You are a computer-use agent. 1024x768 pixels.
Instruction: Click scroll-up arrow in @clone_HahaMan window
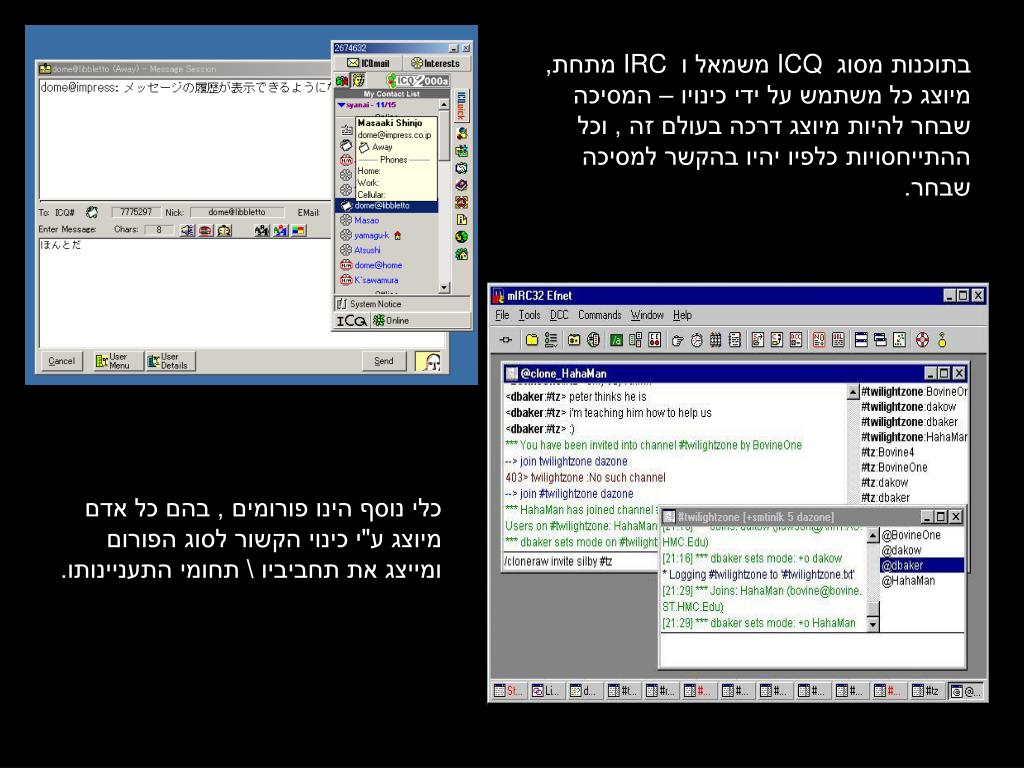coord(853,392)
